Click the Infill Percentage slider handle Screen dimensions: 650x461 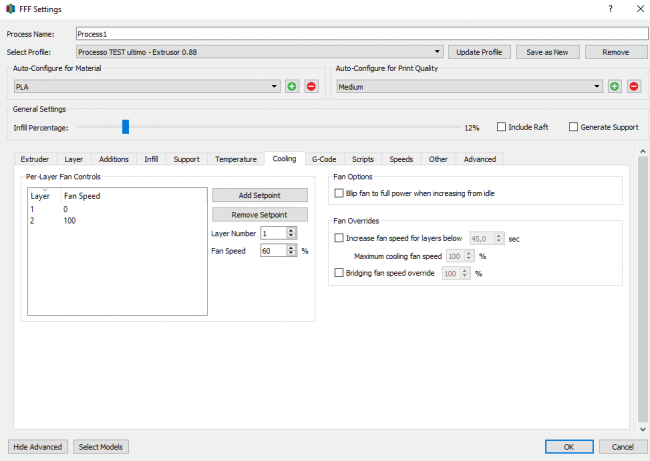[125, 127]
